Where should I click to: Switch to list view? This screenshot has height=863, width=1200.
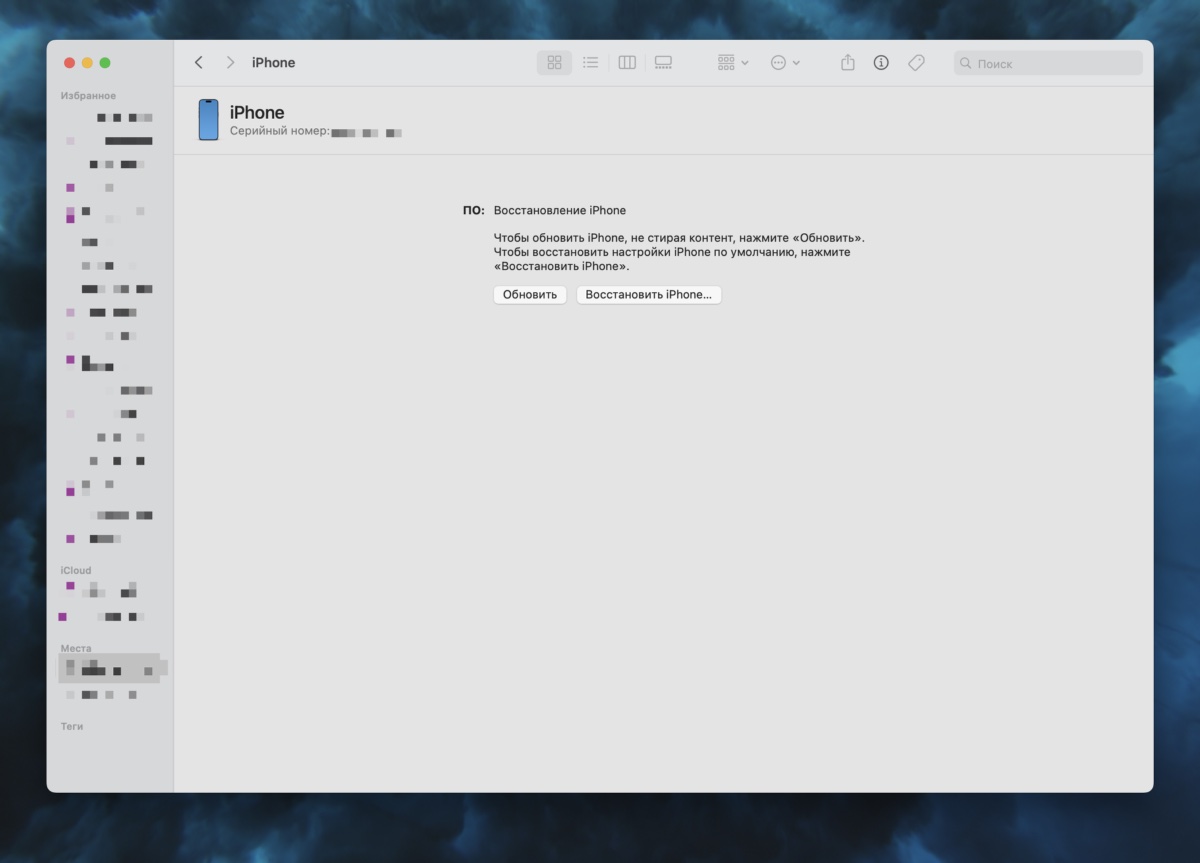point(590,63)
